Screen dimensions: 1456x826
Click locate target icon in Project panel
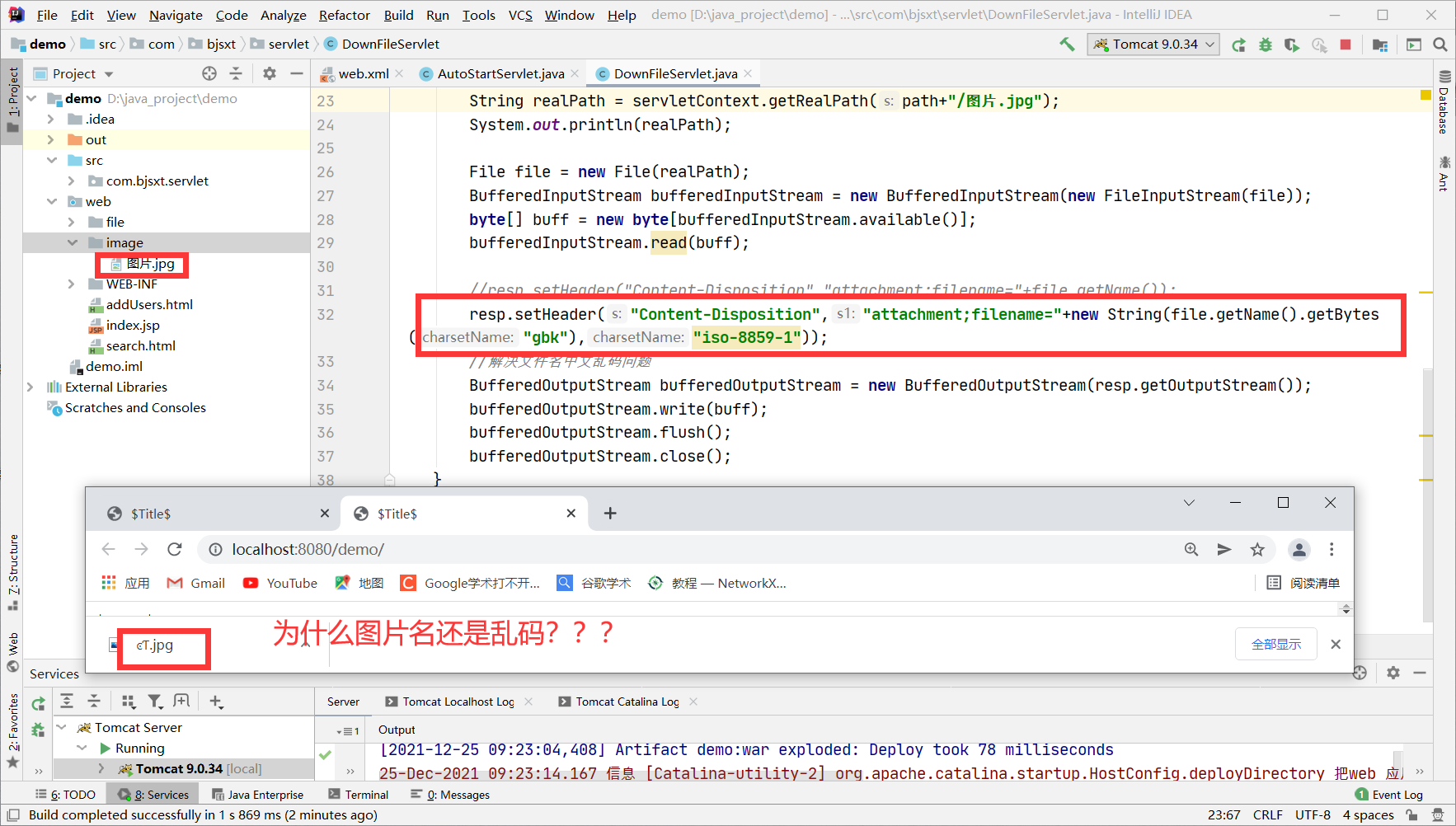click(x=209, y=73)
